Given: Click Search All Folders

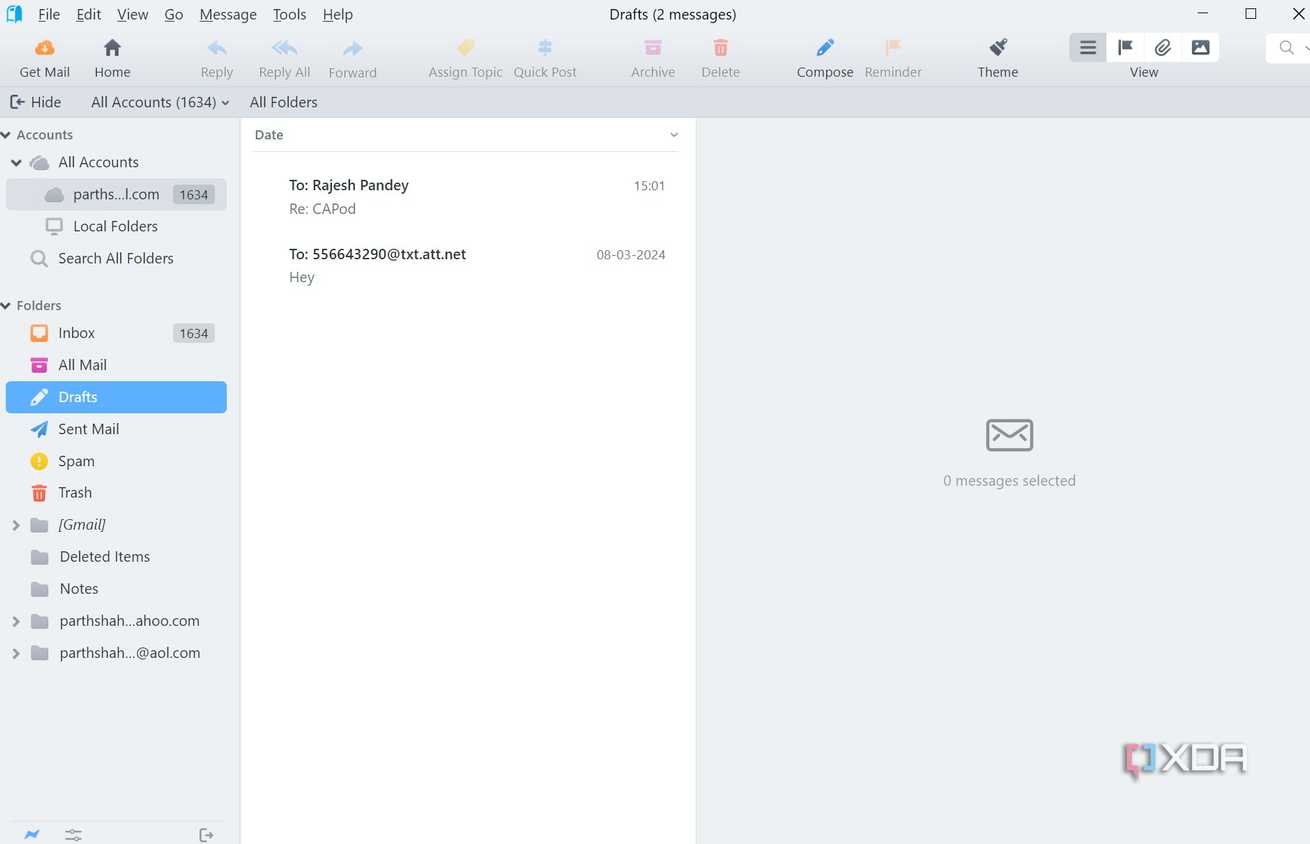Looking at the screenshot, I should click(116, 258).
